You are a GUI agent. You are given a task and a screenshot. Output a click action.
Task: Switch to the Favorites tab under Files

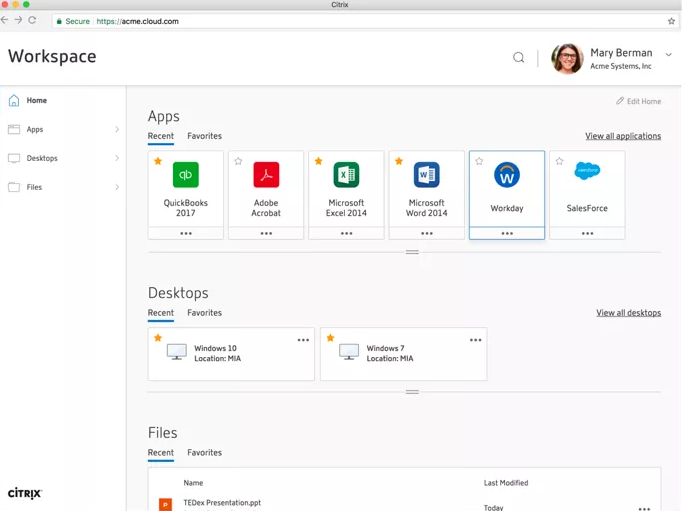click(x=204, y=453)
